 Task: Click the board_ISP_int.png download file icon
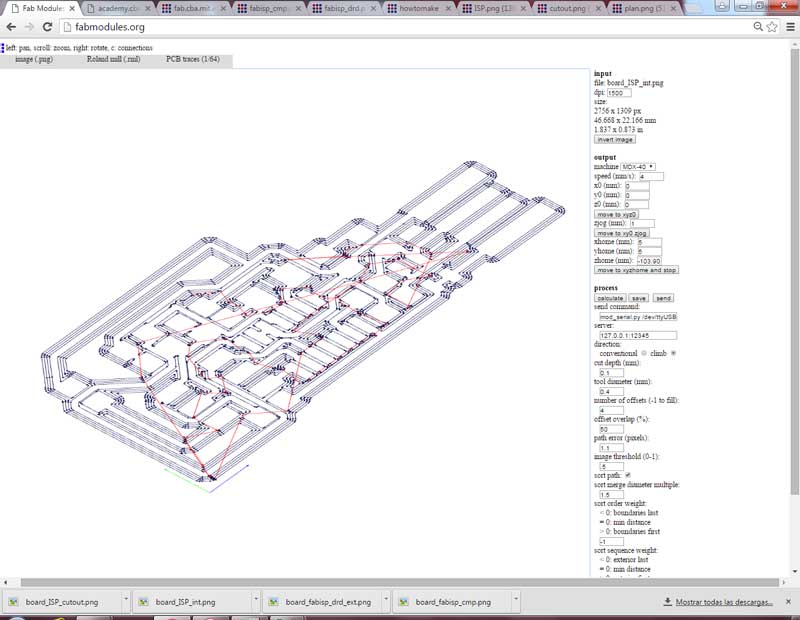(143, 602)
